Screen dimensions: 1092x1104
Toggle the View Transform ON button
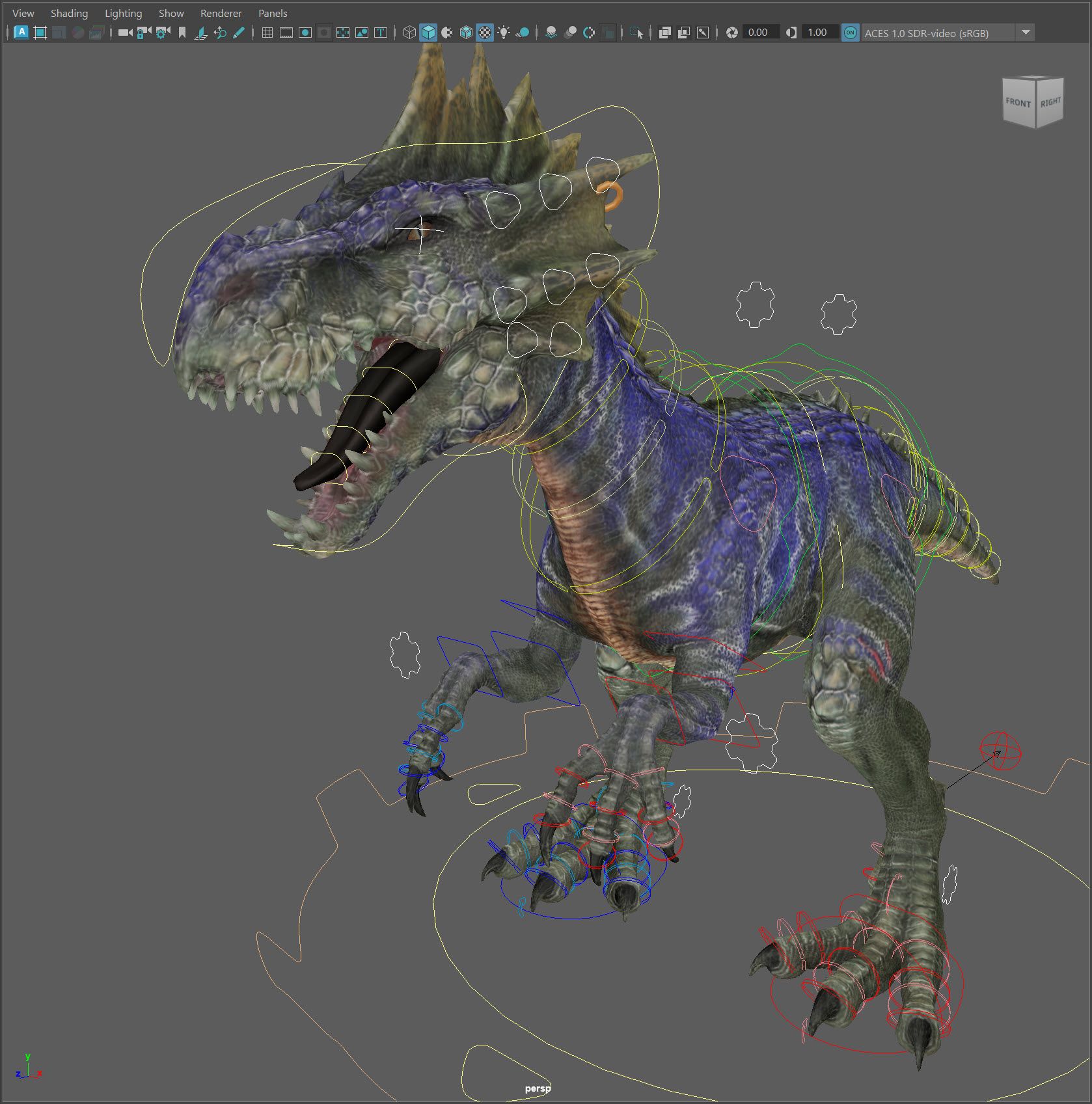pyautogui.click(x=850, y=33)
